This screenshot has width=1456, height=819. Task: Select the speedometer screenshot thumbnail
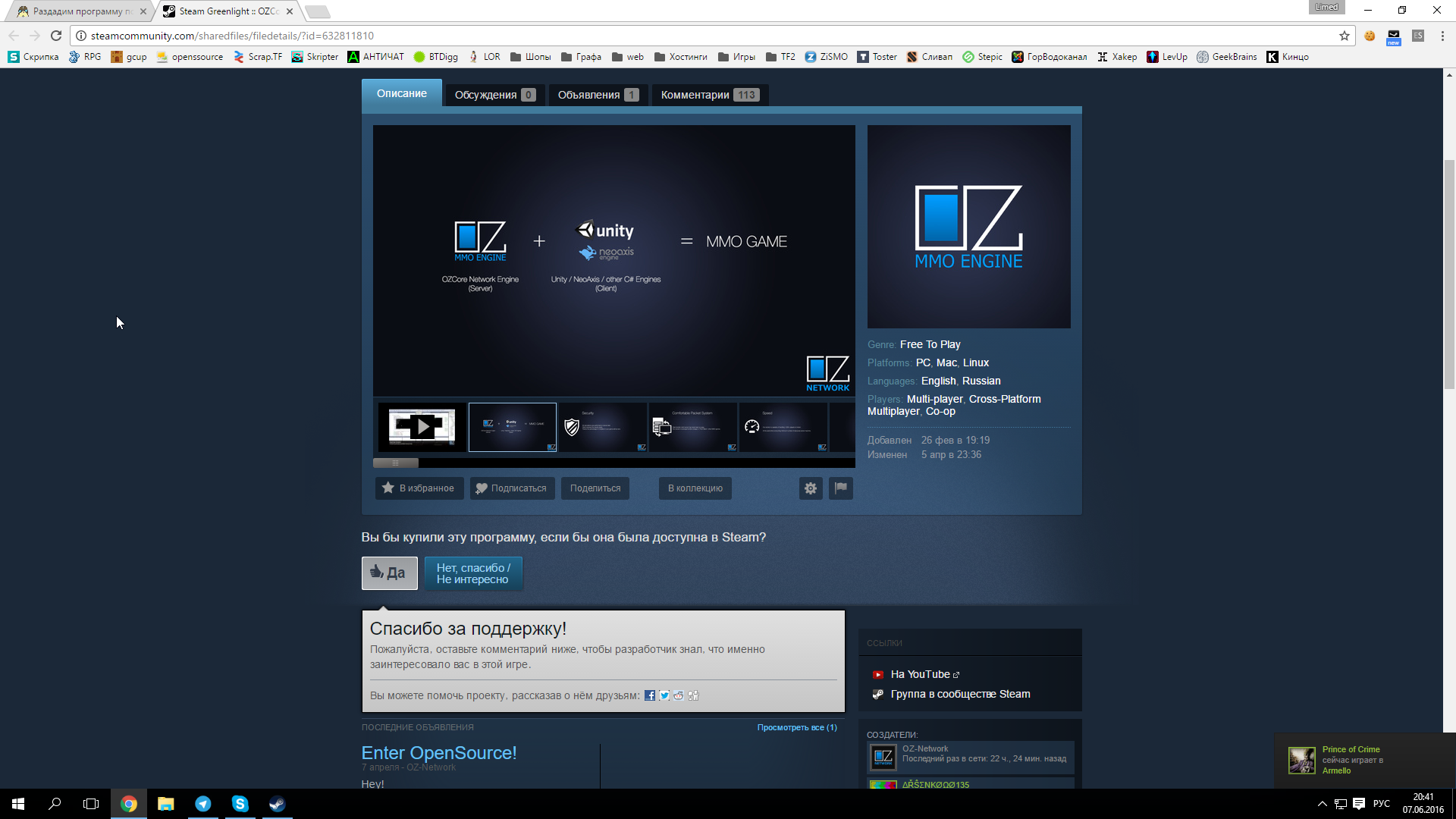783,427
